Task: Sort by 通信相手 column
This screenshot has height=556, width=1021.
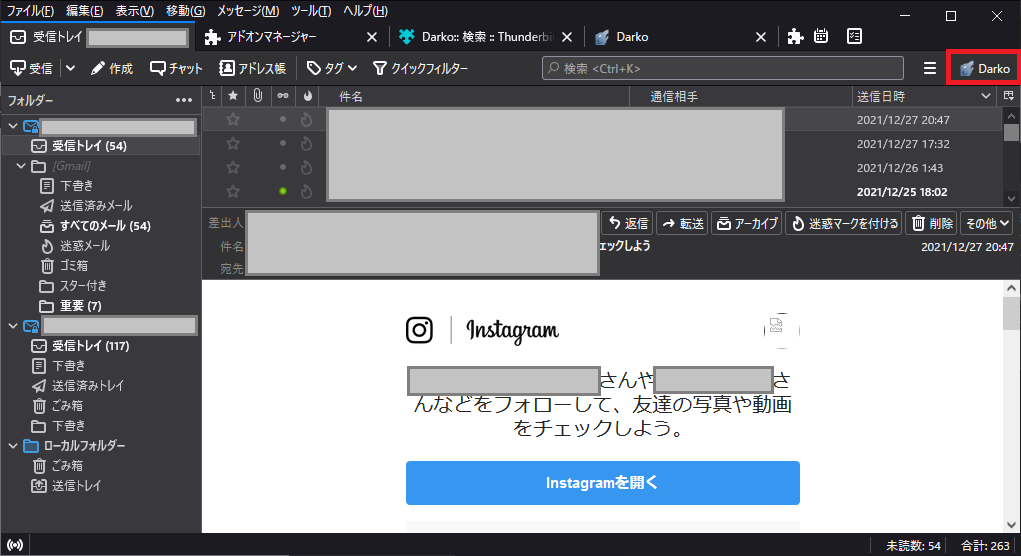Action: pyautogui.click(x=741, y=96)
